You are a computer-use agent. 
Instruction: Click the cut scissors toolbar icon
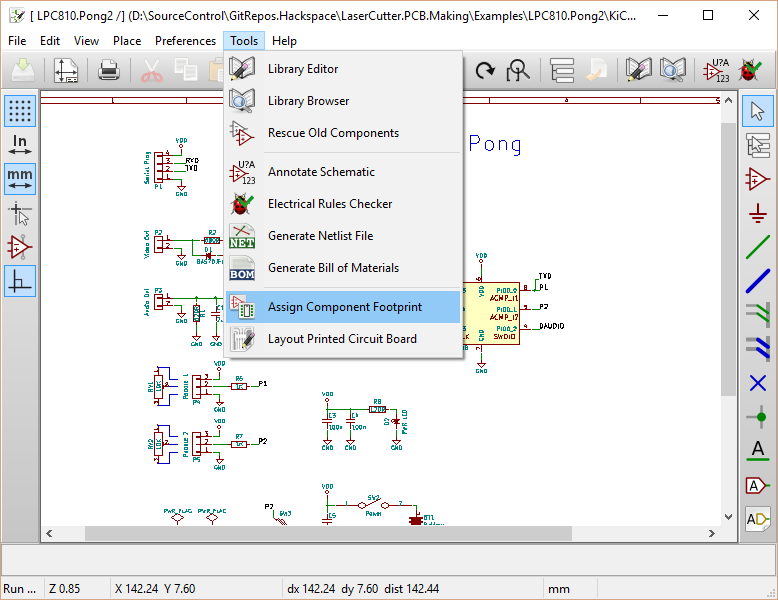tap(152, 70)
